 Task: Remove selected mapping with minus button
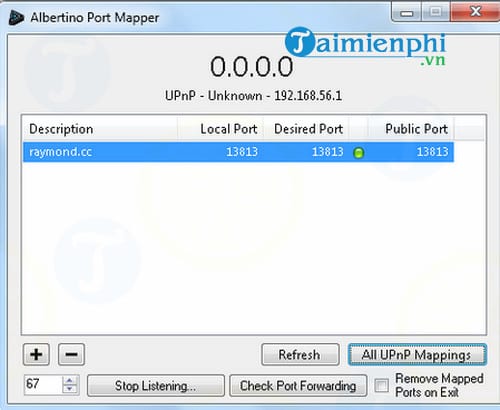[71, 354]
